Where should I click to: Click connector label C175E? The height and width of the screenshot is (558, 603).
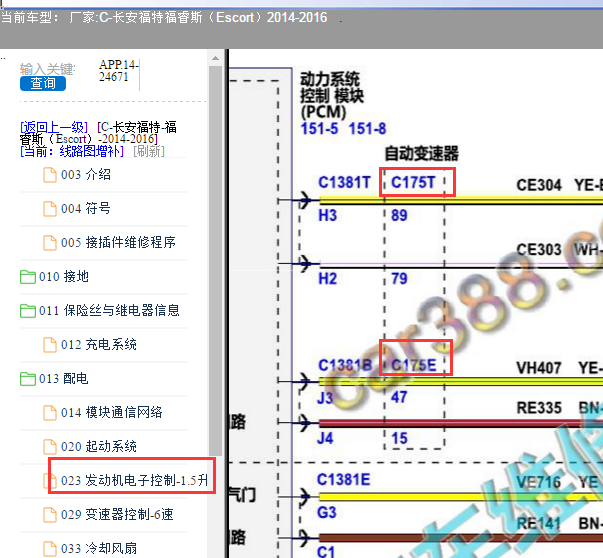413,365
